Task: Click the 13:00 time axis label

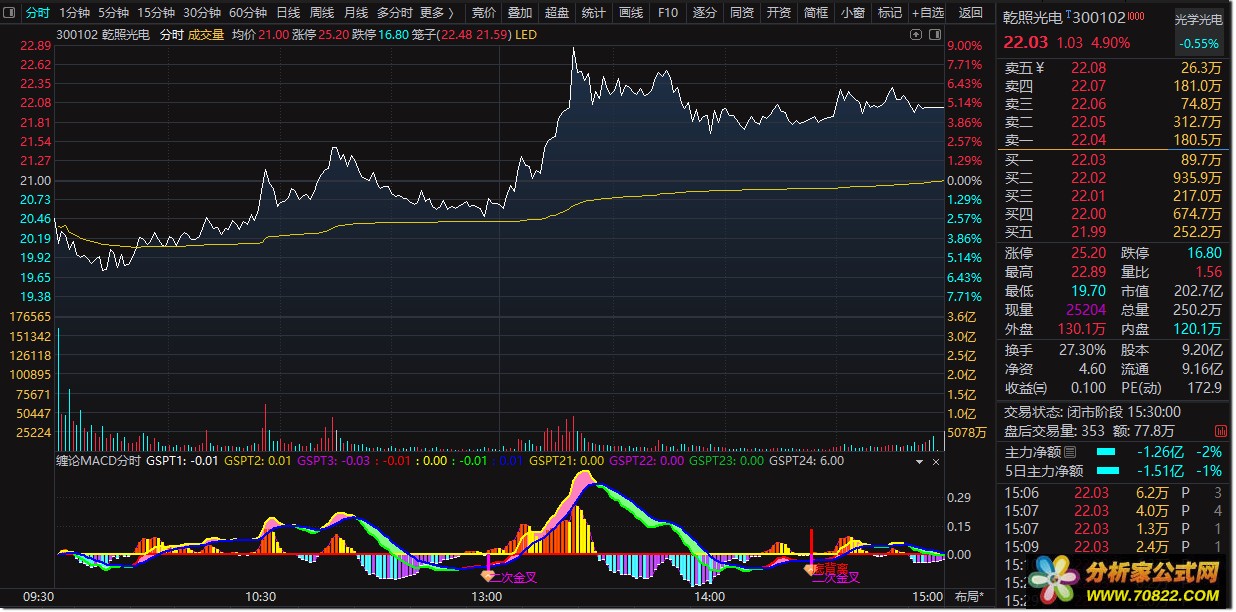Action: coord(487,597)
